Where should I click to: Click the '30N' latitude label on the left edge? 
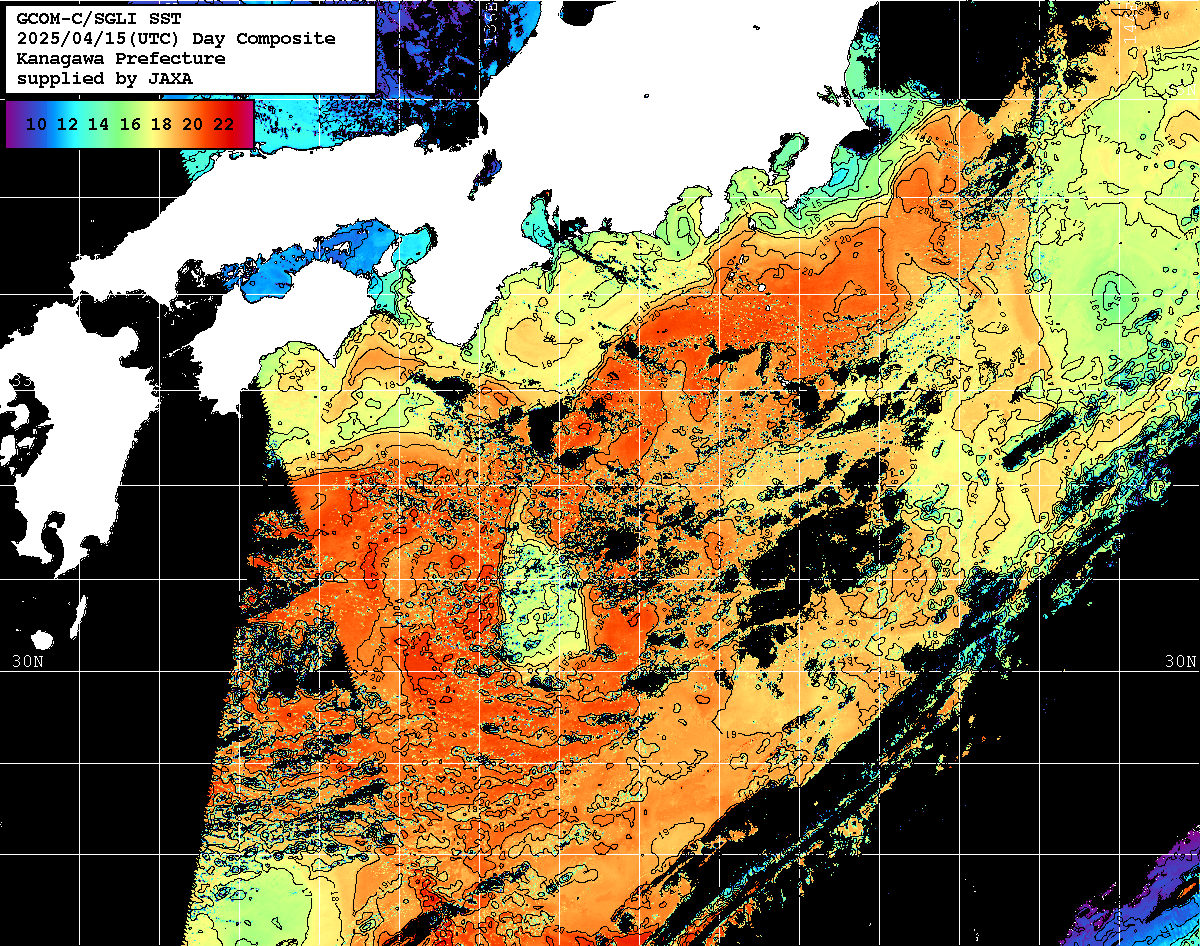(29, 662)
